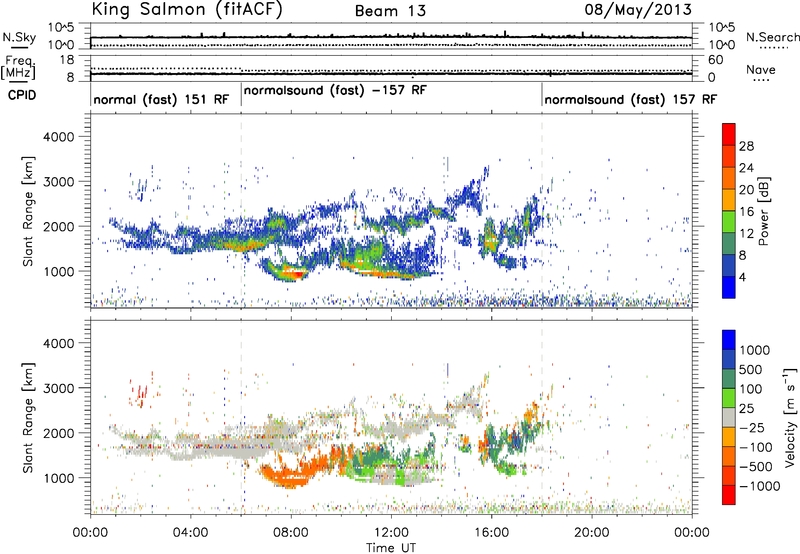Select the "-500" Velocity colorbar tick value
The image size is (800, 554).
pyautogui.click(x=756, y=466)
